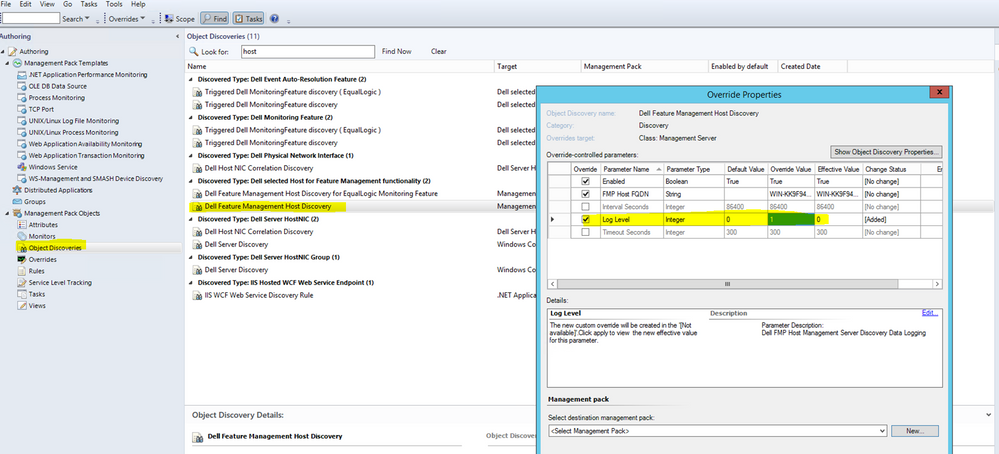Select Process Monitoring template icon
The width and height of the screenshot is (999, 454).
click(22, 97)
